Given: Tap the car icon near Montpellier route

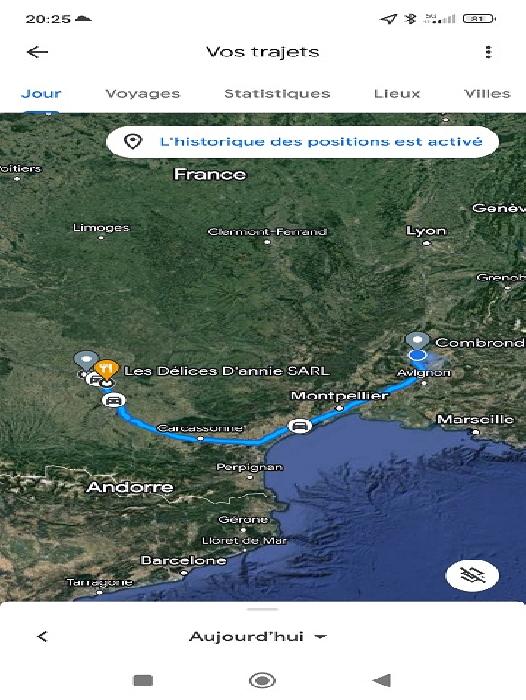Looking at the screenshot, I should (x=300, y=425).
